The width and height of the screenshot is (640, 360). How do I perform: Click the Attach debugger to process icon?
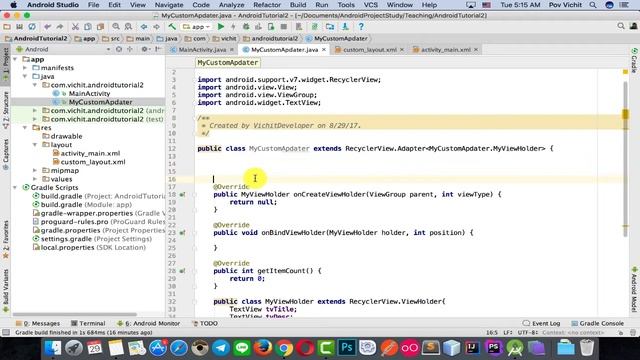(271, 27)
